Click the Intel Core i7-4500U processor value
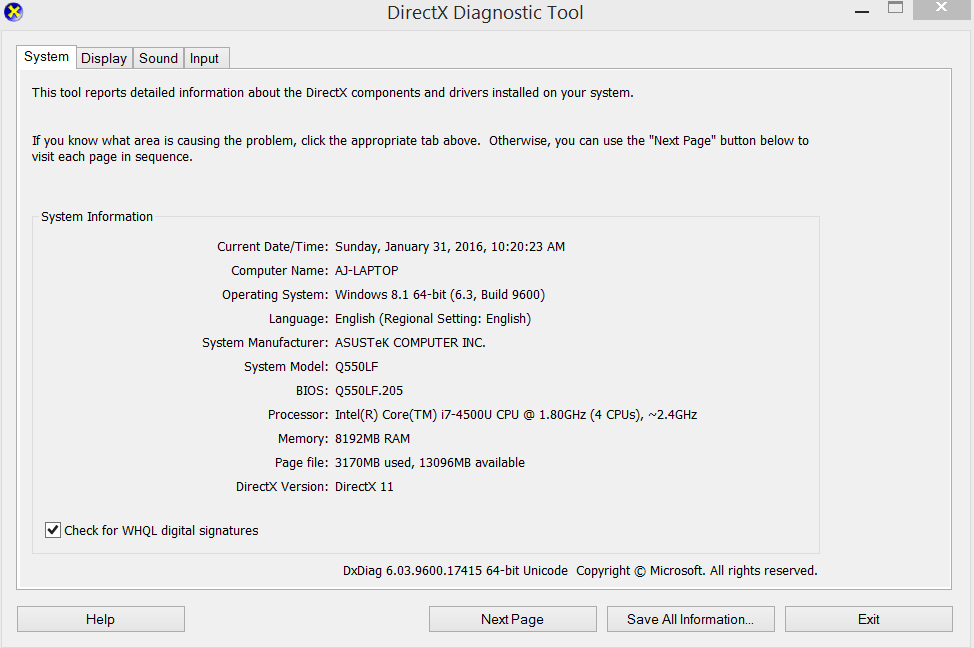The height and width of the screenshot is (648, 974). [516, 414]
